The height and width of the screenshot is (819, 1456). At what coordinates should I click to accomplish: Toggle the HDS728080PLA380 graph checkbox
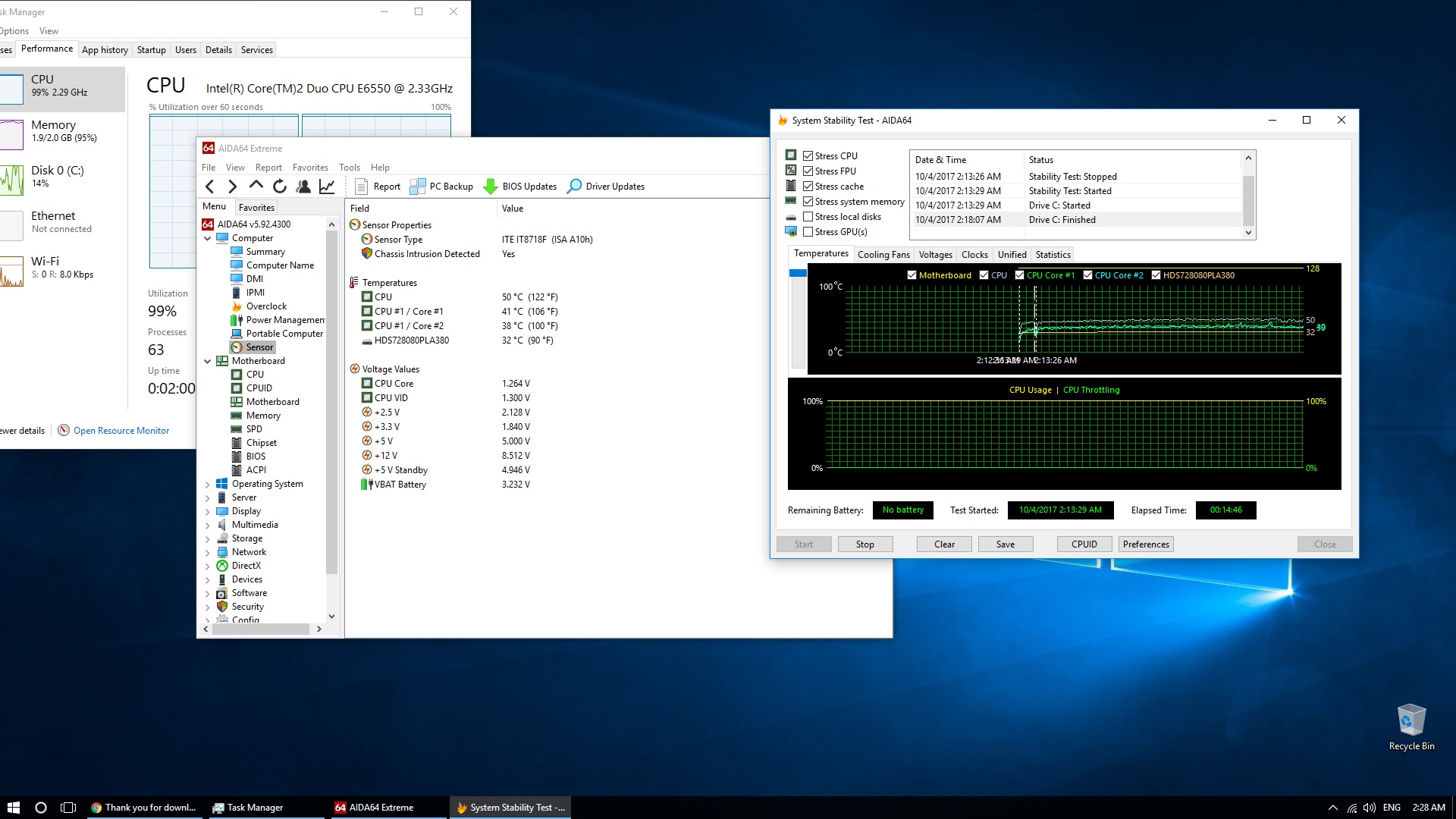click(1156, 275)
